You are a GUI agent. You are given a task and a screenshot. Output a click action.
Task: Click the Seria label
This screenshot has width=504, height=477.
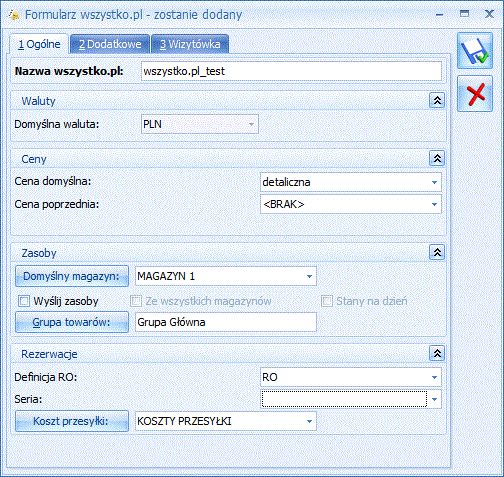click(x=28, y=399)
